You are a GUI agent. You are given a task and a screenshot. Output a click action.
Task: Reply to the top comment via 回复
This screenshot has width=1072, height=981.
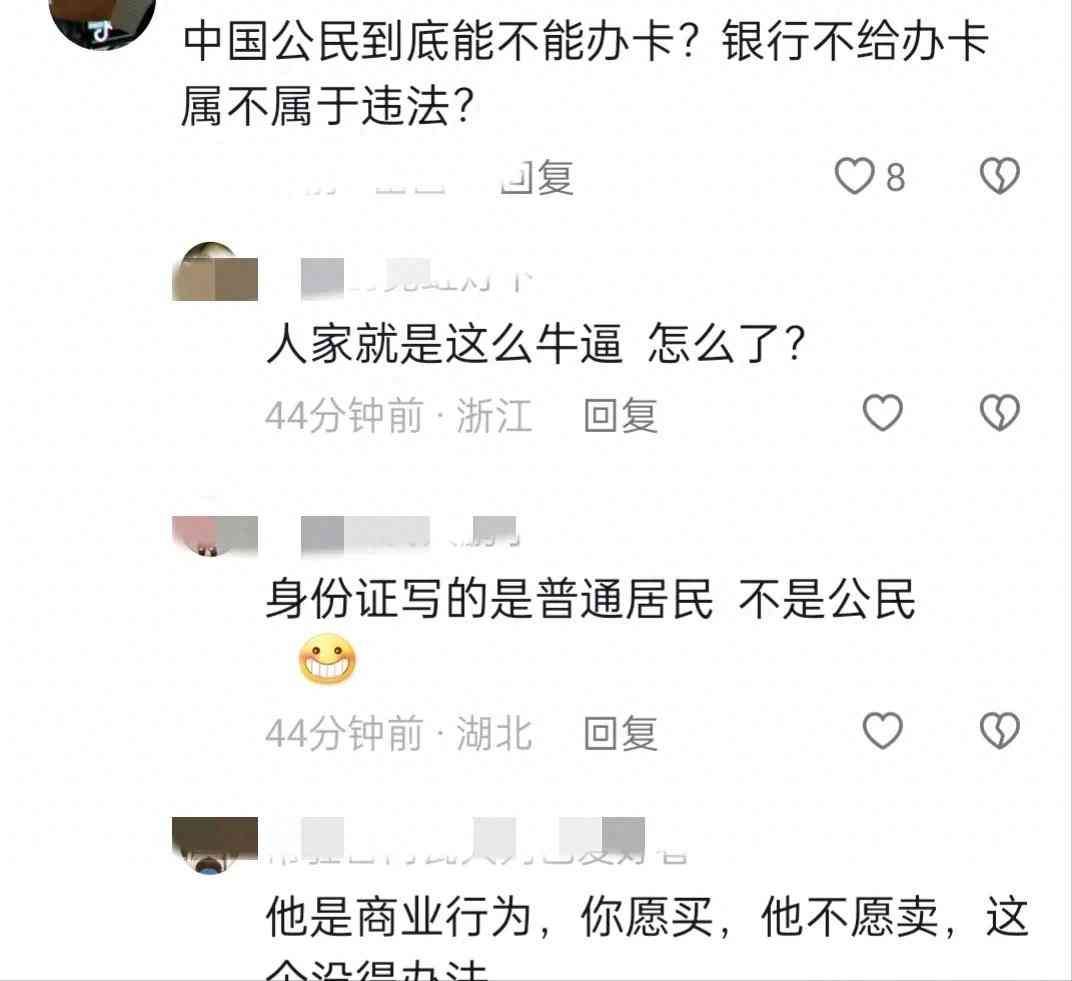point(537,178)
